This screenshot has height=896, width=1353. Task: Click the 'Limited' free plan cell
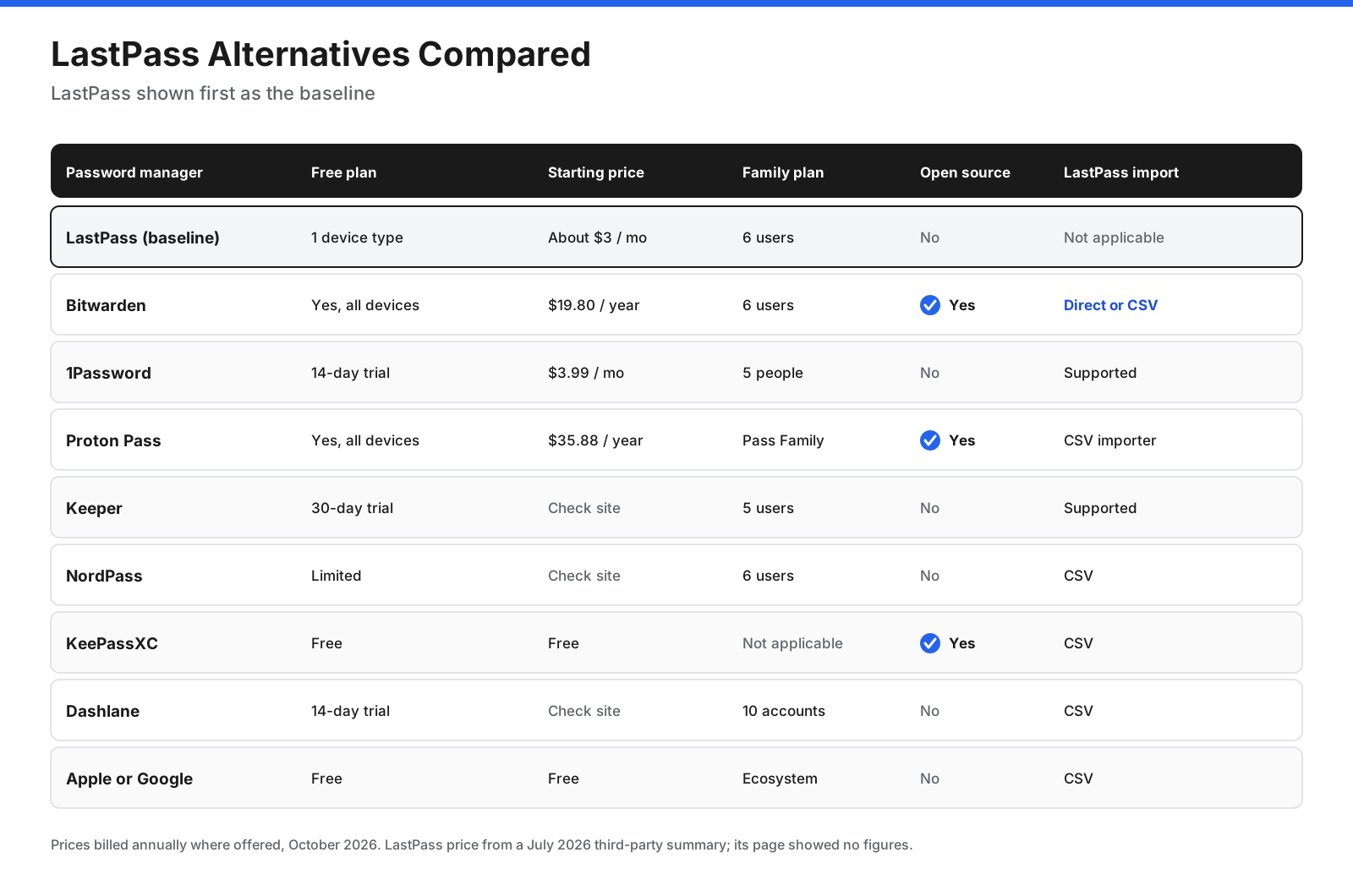click(x=336, y=576)
